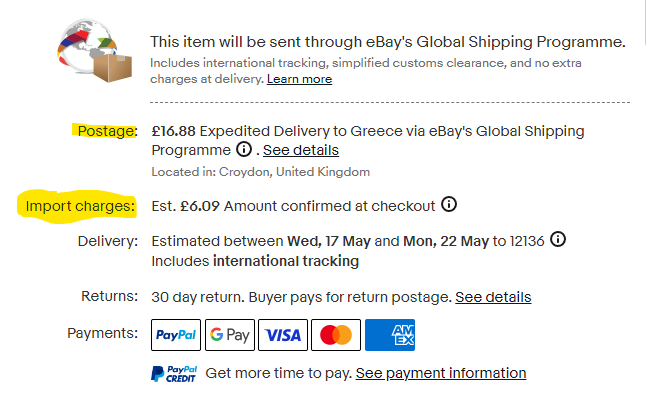Click info icon beside import charges amount
Image resolution: width=646 pixels, height=394 pixels.
(x=449, y=204)
